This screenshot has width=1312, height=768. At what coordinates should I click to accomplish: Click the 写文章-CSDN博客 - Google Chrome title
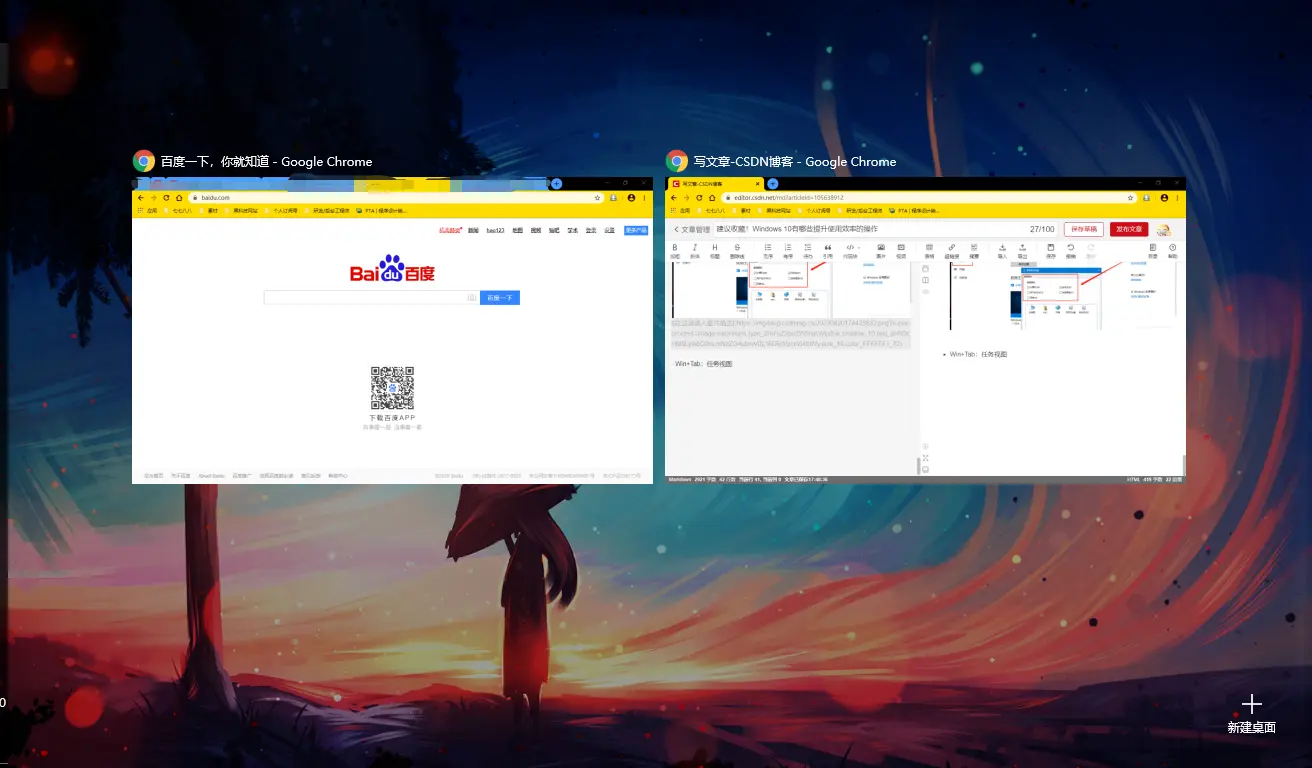click(x=795, y=161)
